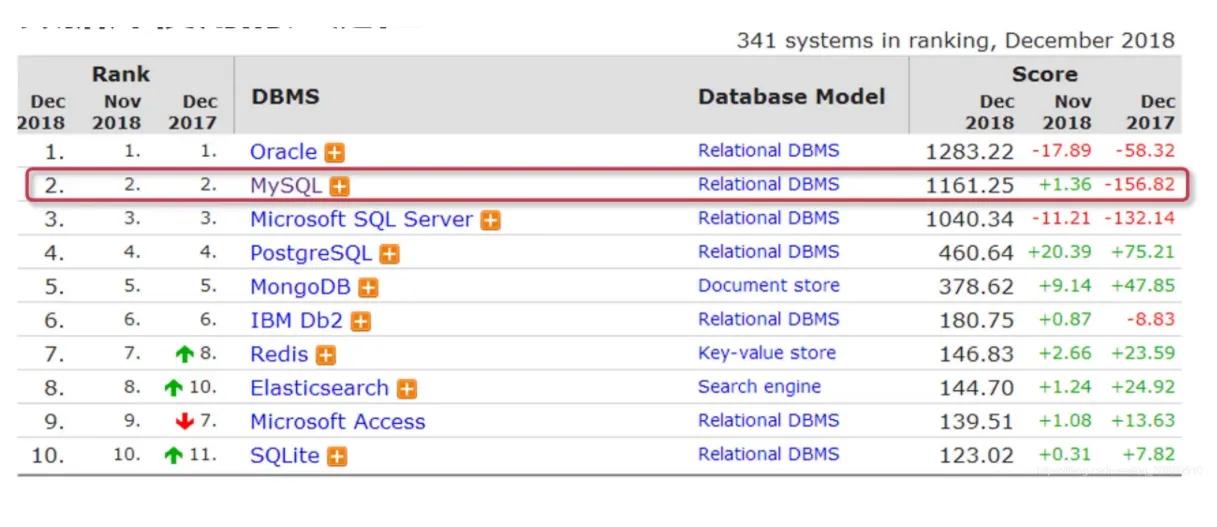Screen dimensions: 1217x527
Task: Click the red down arrow for Microsoft Access
Action: 183,422
